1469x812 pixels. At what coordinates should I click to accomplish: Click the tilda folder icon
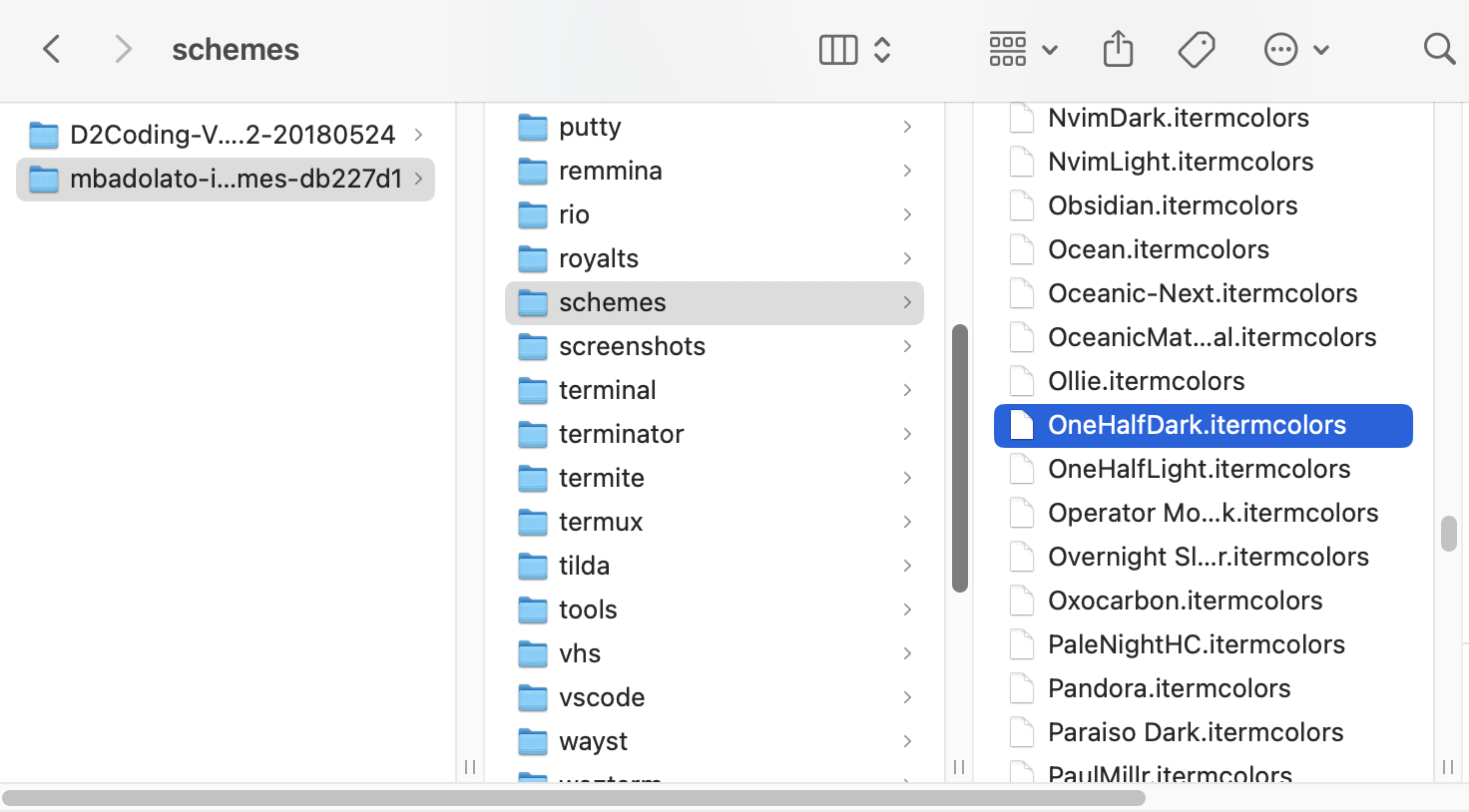click(533, 566)
